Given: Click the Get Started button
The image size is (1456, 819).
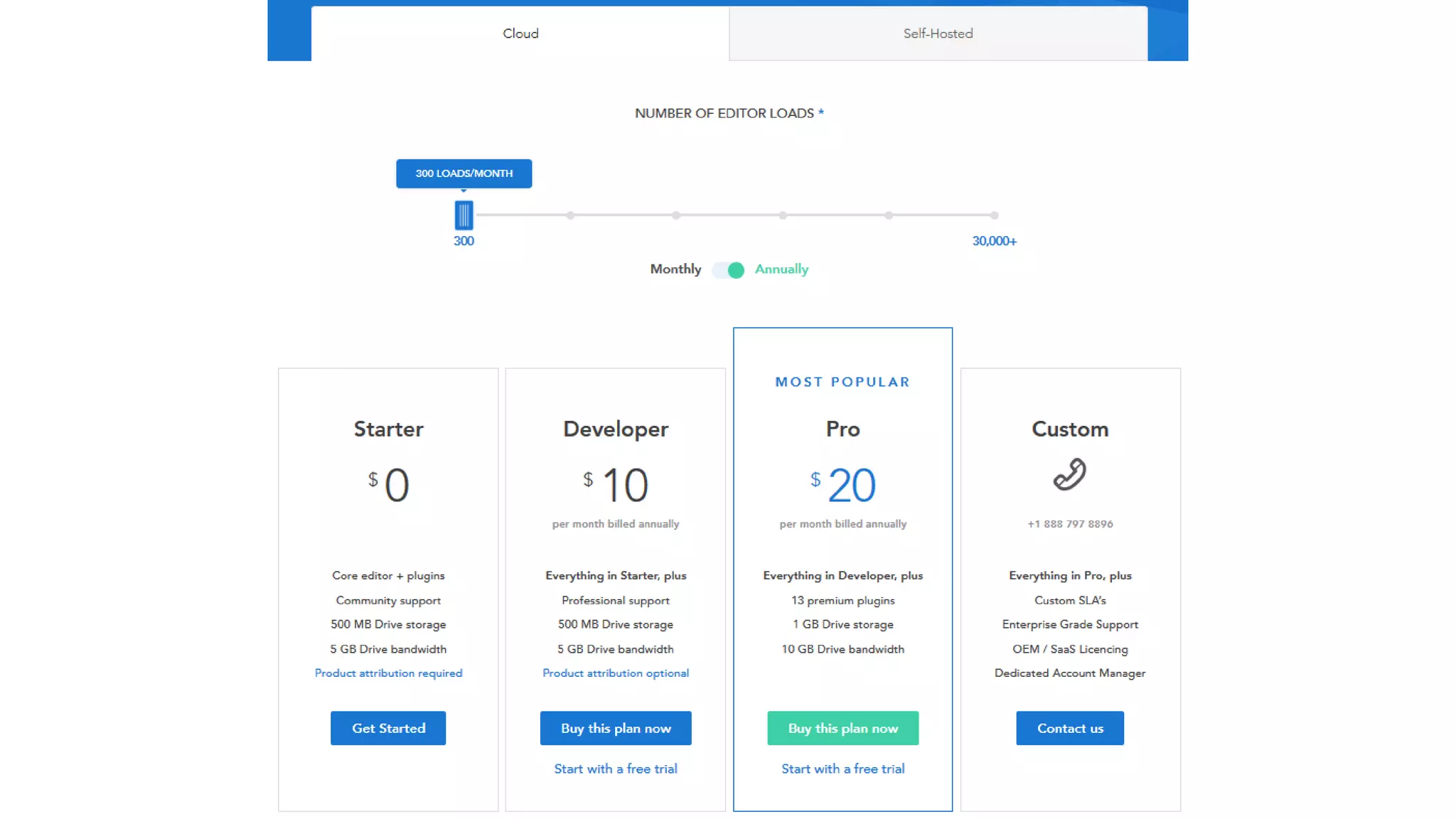Looking at the screenshot, I should tap(388, 728).
